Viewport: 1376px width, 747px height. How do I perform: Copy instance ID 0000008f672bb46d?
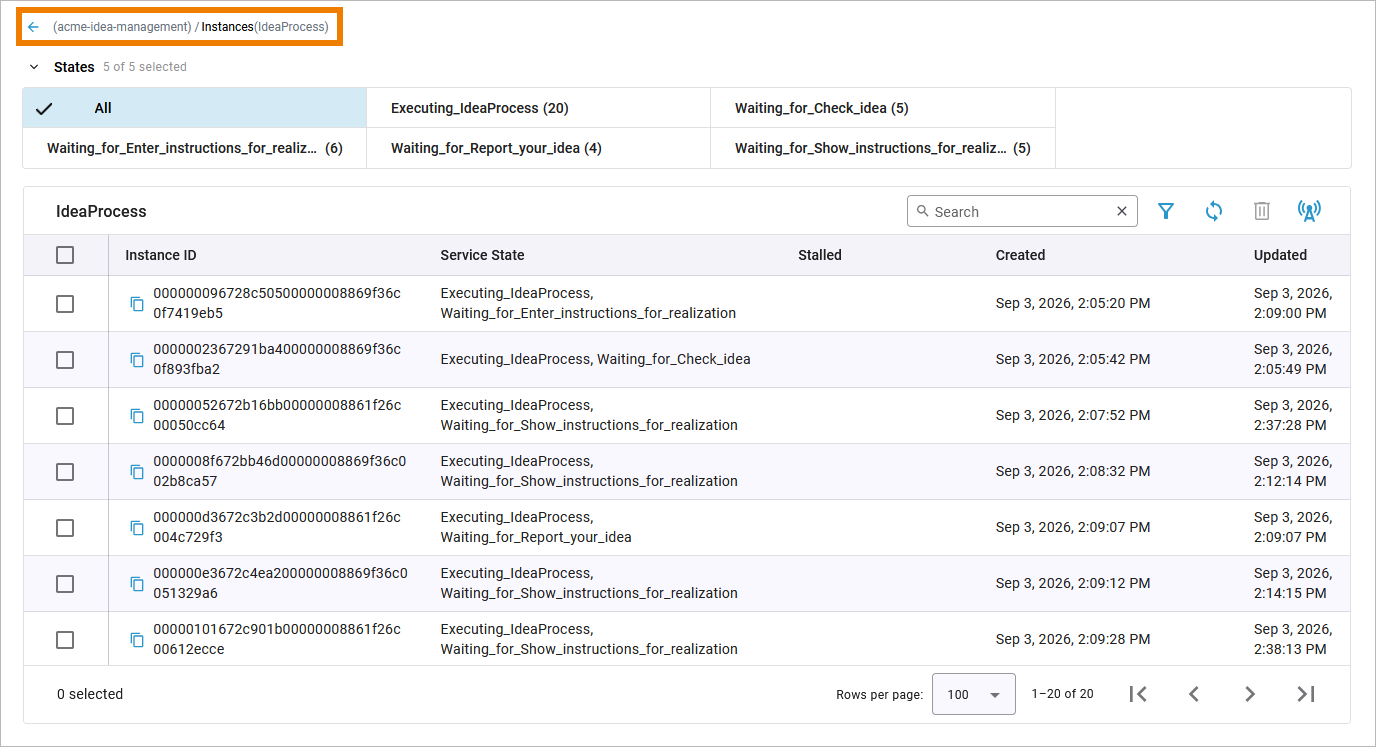click(138, 471)
